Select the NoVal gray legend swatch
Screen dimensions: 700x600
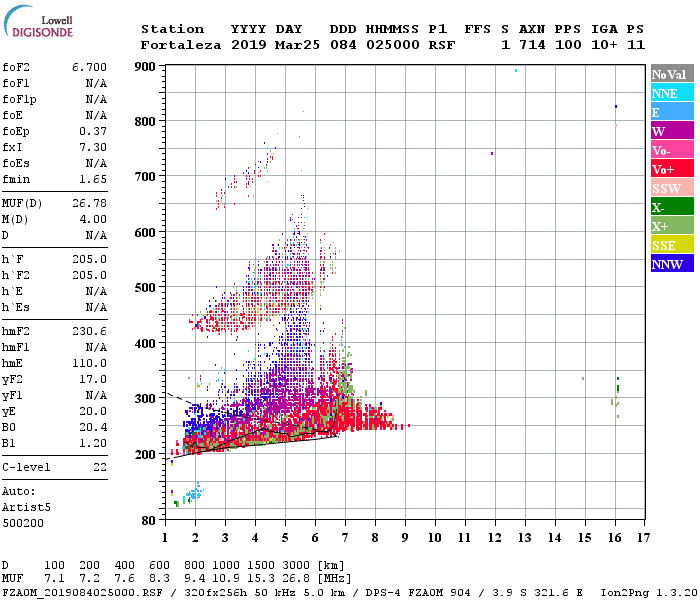(x=672, y=74)
